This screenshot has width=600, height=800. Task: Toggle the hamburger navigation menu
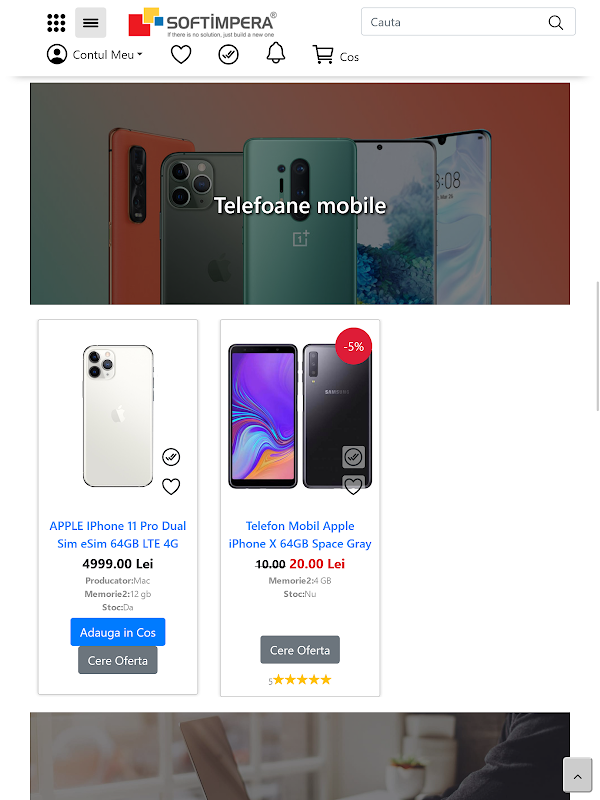pos(90,23)
